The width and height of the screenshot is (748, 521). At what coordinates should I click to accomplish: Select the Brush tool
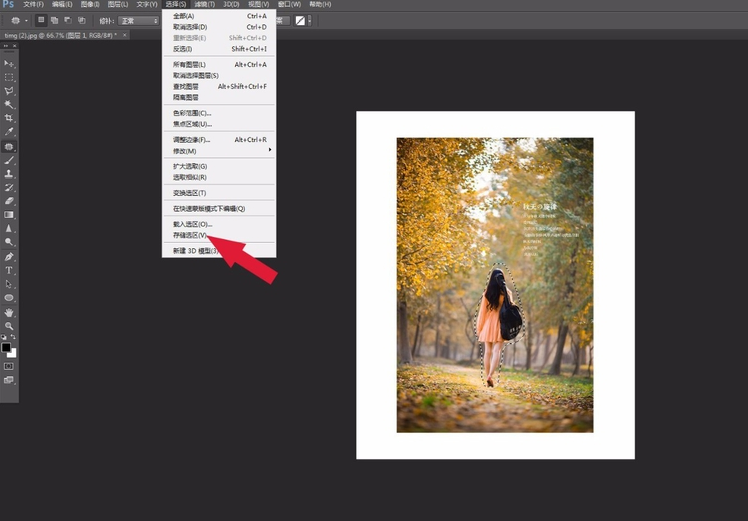coord(9,160)
